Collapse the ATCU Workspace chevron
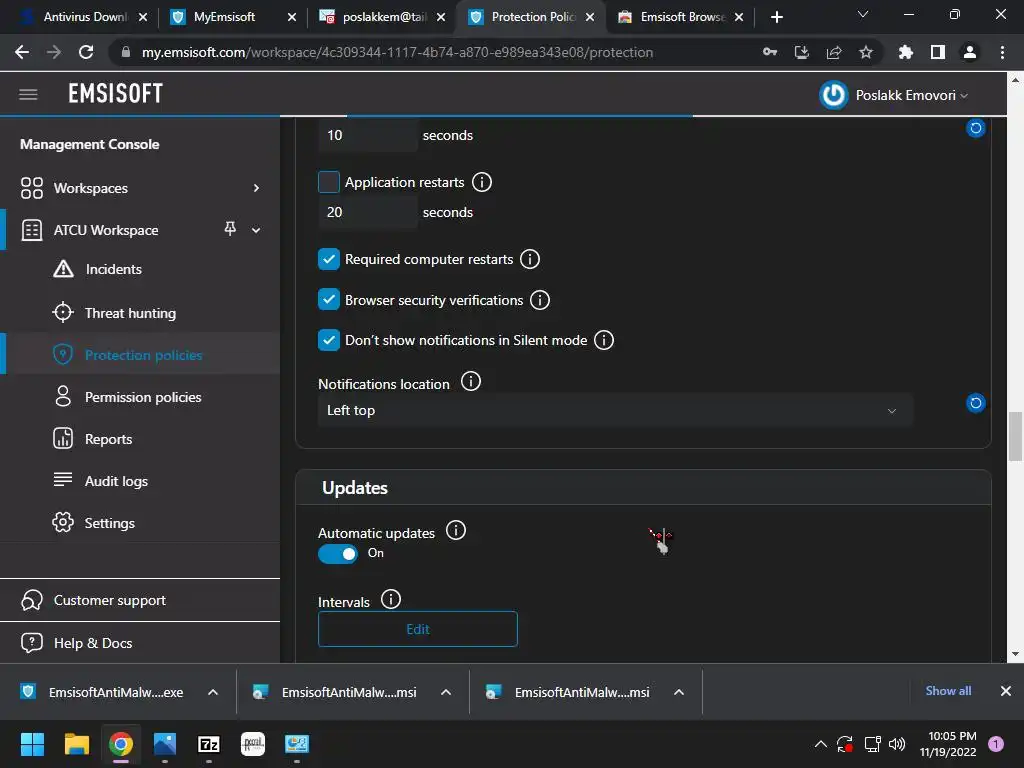 pyautogui.click(x=256, y=230)
